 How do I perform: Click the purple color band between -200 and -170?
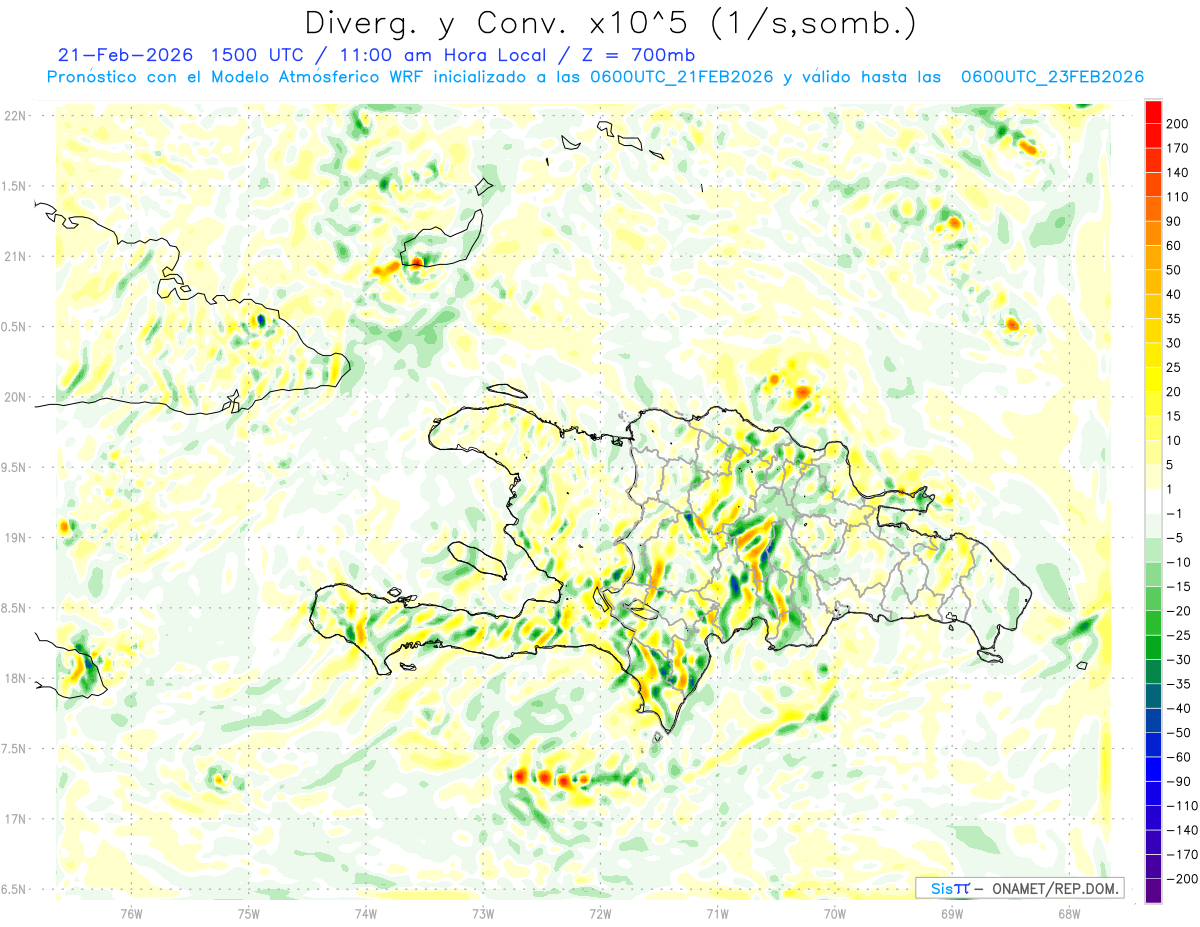(1153, 867)
